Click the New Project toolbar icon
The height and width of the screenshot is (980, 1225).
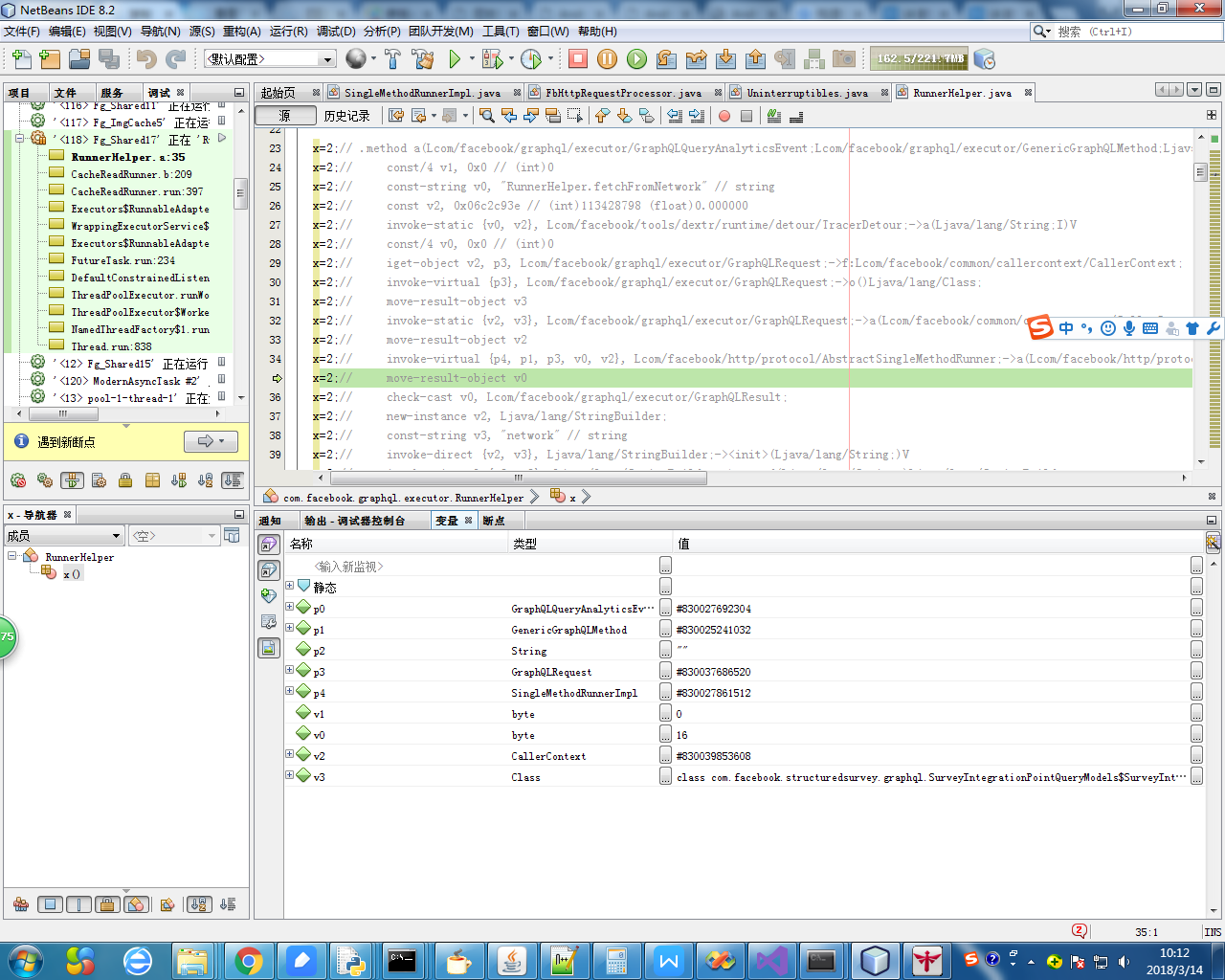[x=50, y=59]
